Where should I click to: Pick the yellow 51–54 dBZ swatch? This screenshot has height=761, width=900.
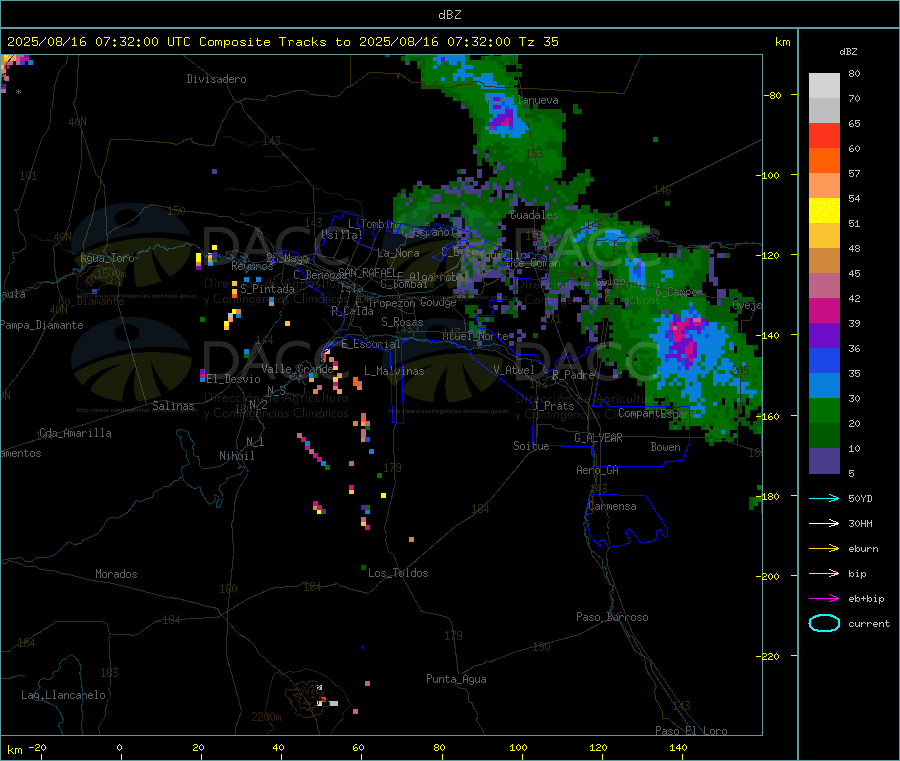824,211
